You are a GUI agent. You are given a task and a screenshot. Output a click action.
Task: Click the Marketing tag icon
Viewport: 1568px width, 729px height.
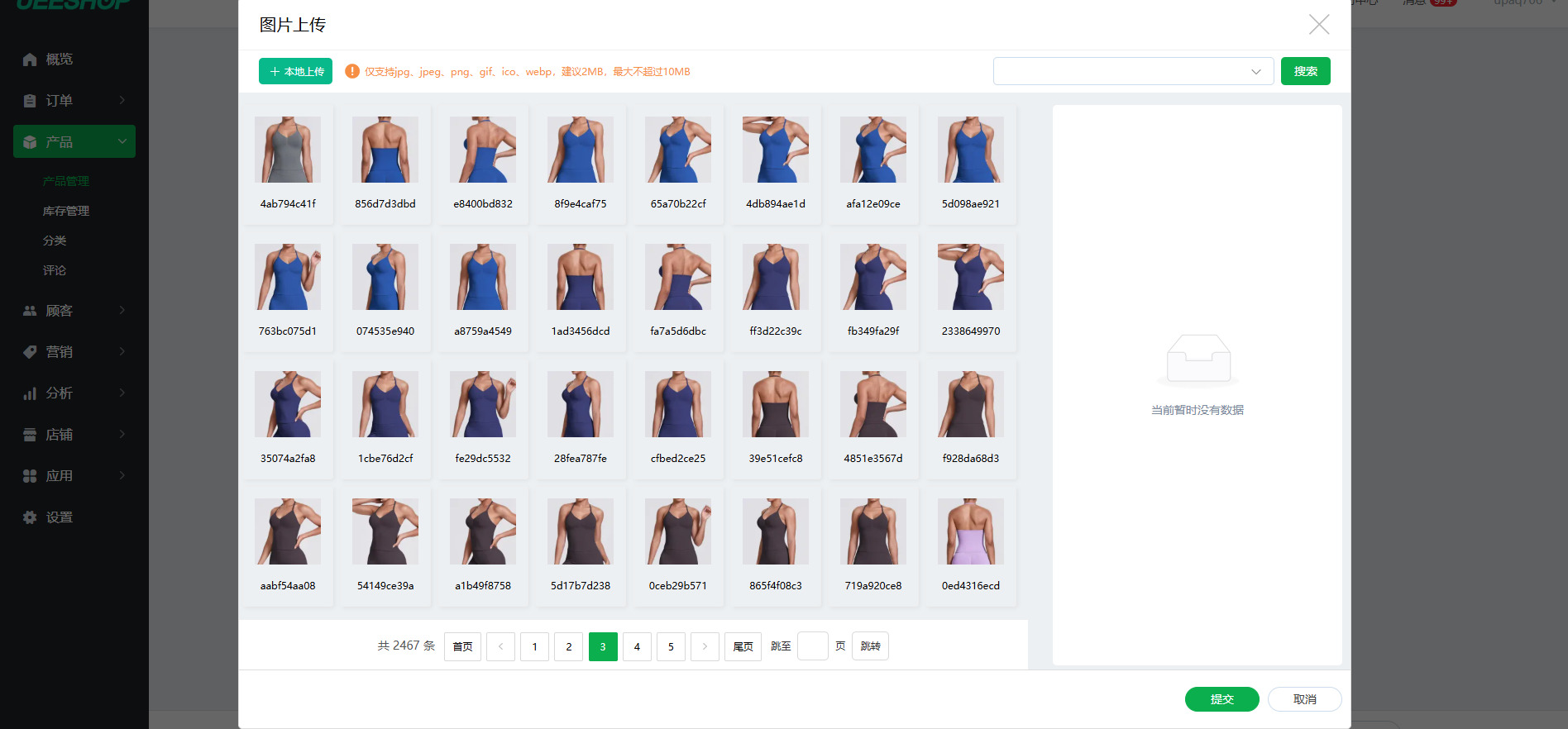coord(30,352)
